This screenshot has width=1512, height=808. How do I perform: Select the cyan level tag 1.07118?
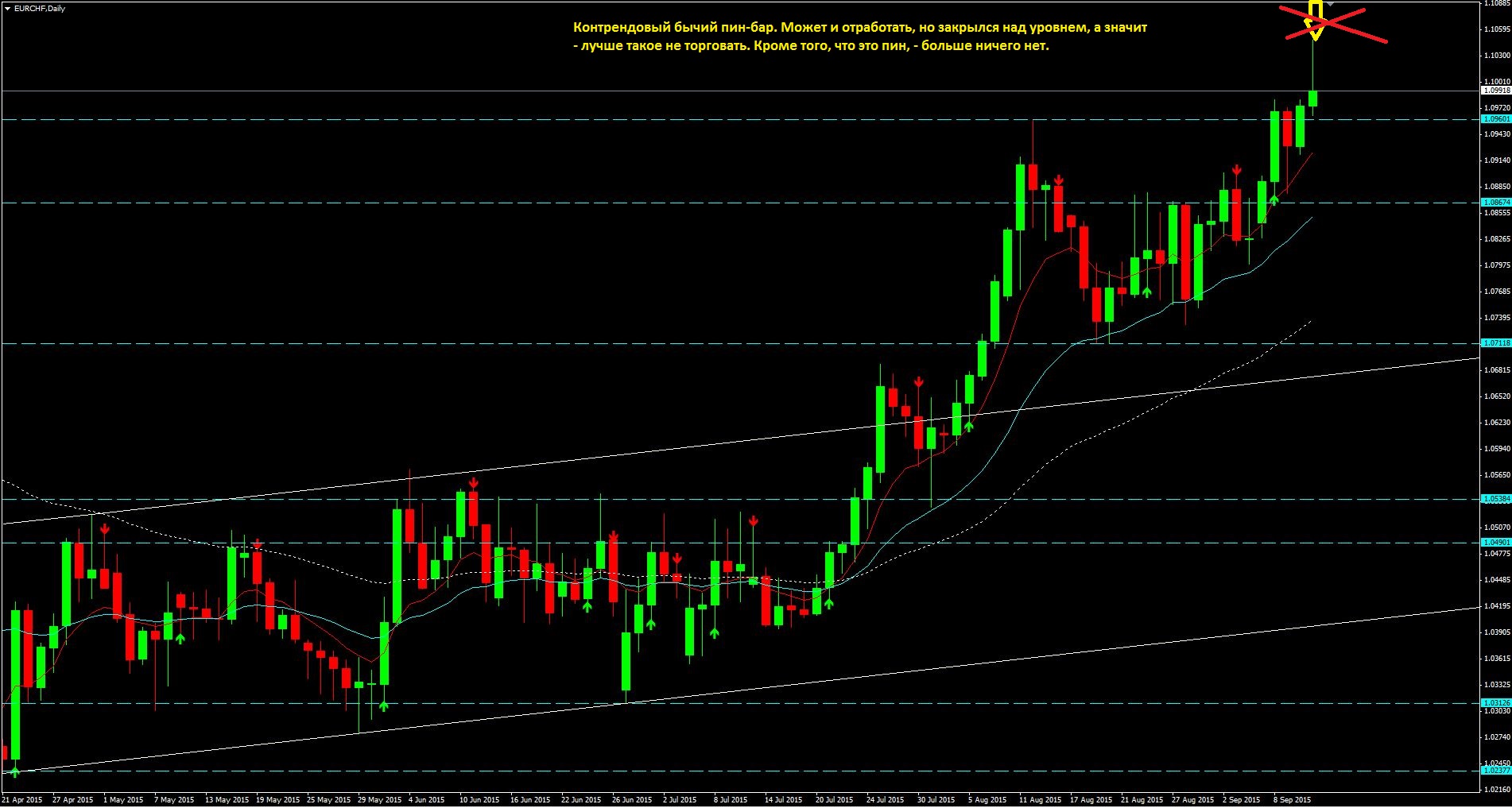tap(1496, 343)
